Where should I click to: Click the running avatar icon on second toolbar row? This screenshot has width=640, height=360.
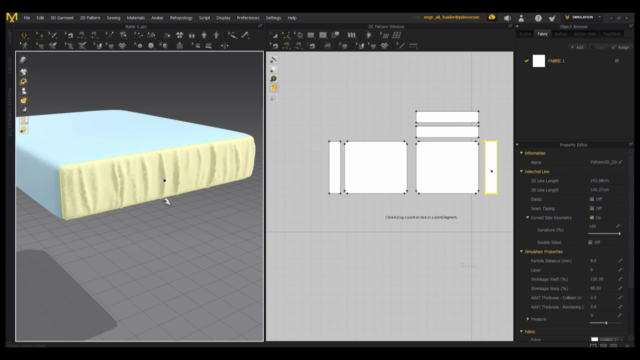(x=24, y=46)
